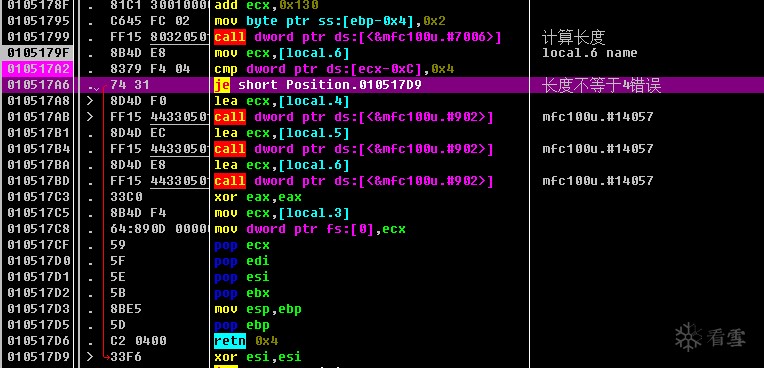Select address 0105179F
Screen dimensions: 764x368
(x=38, y=53)
